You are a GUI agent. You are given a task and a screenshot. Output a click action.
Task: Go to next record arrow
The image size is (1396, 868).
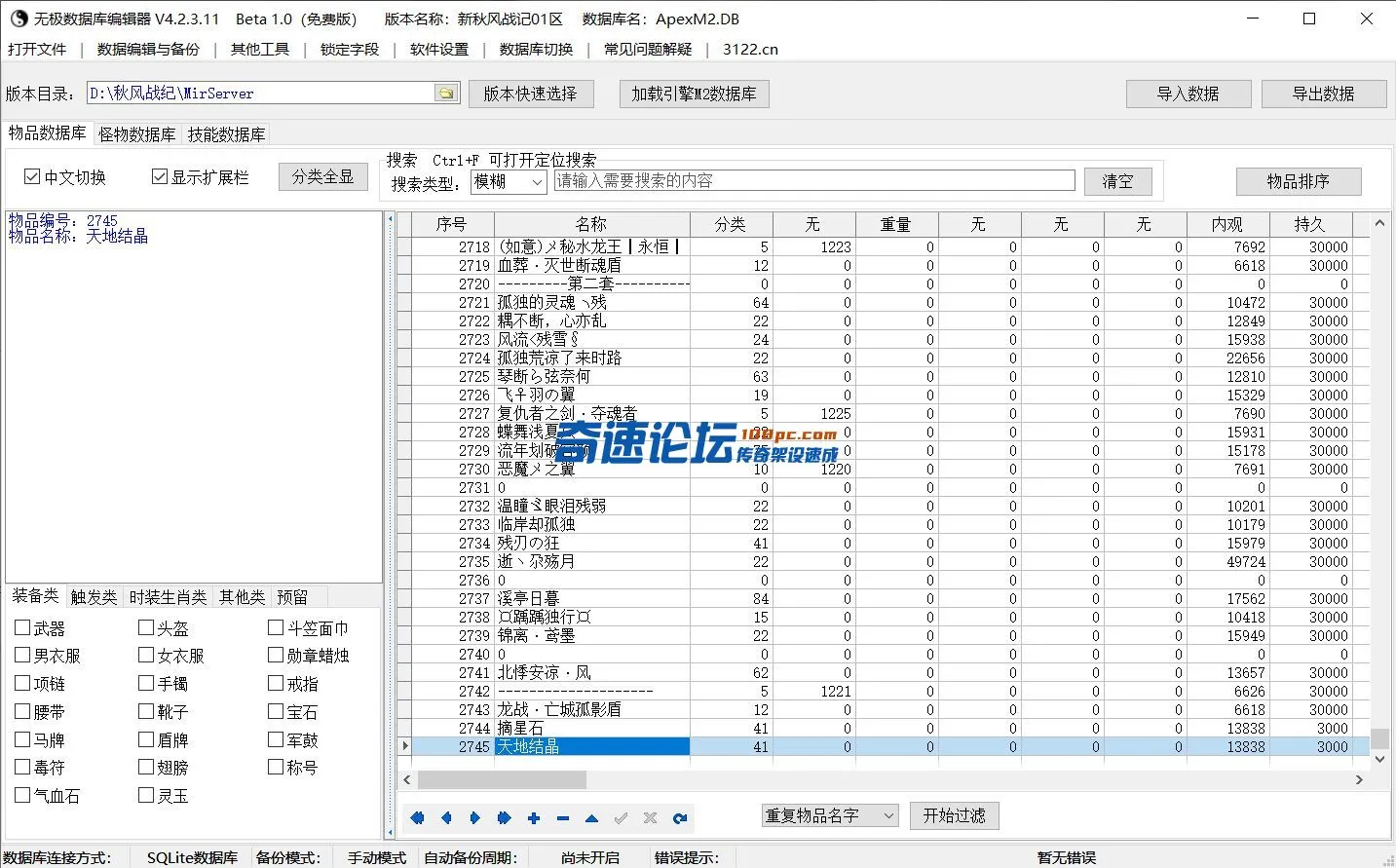pyautogui.click(x=475, y=818)
